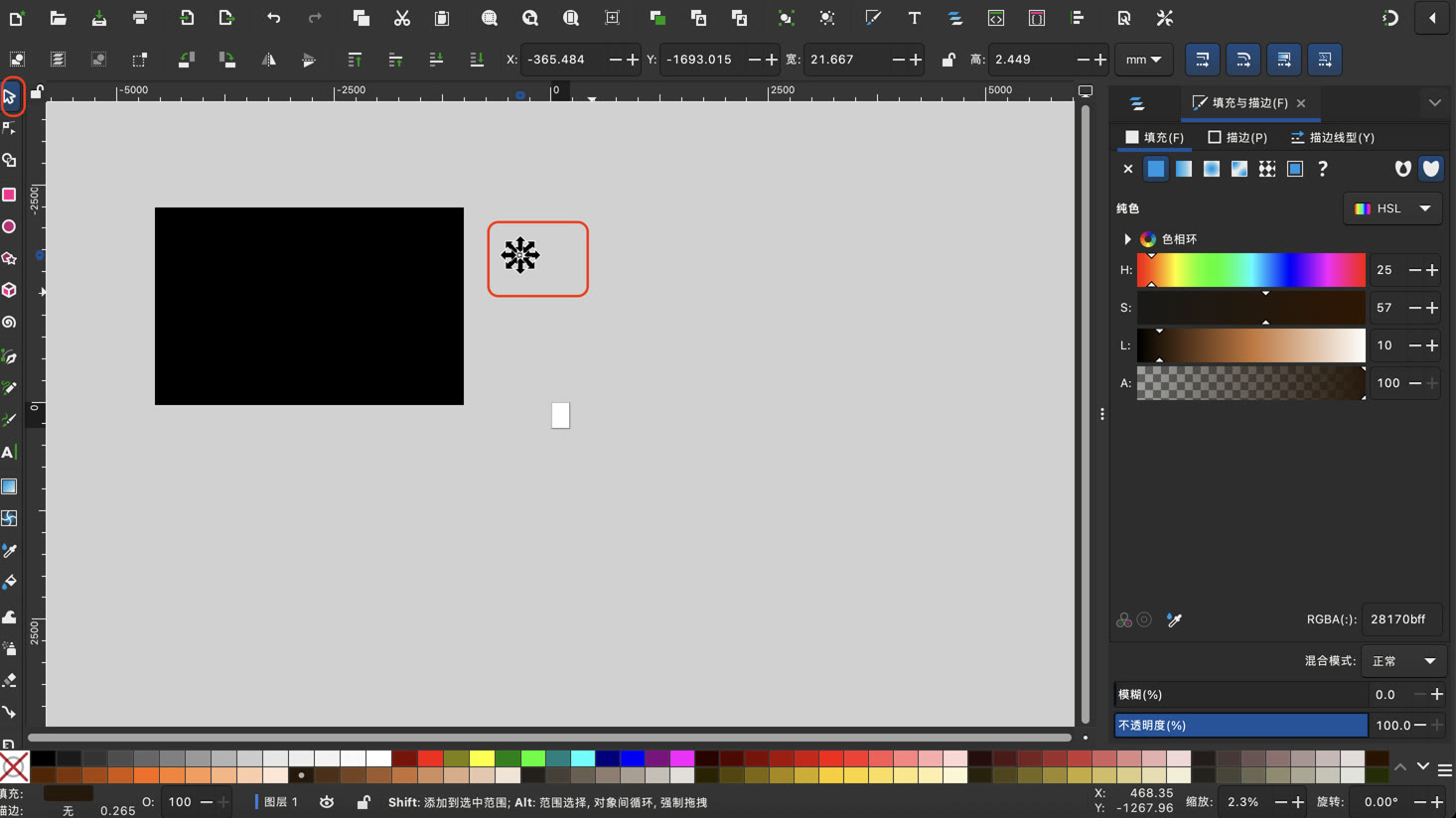
Task: Select the Rectangle tool
Action: [10, 195]
